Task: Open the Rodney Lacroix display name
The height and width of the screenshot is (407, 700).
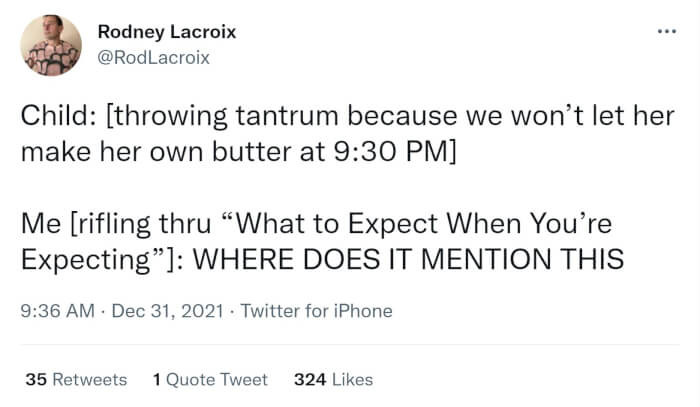Action: coord(167,32)
